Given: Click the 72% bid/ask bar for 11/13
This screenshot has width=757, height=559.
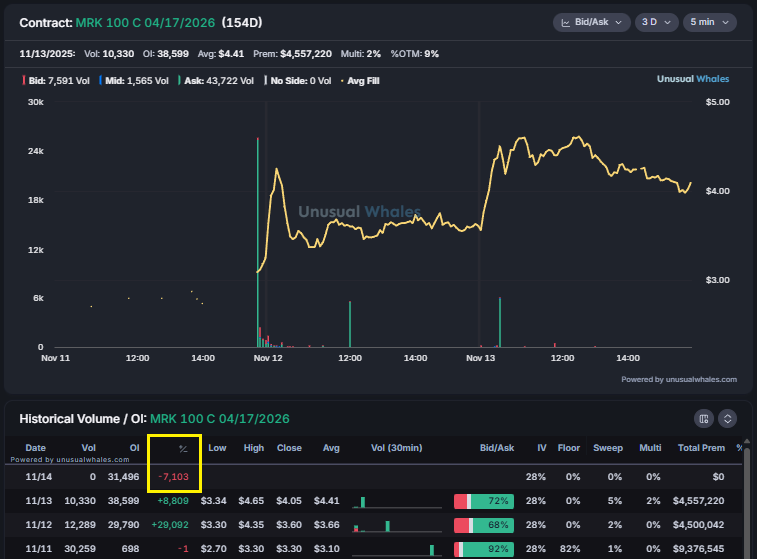Looking at the screenshot, I should [x=483, y=500].
